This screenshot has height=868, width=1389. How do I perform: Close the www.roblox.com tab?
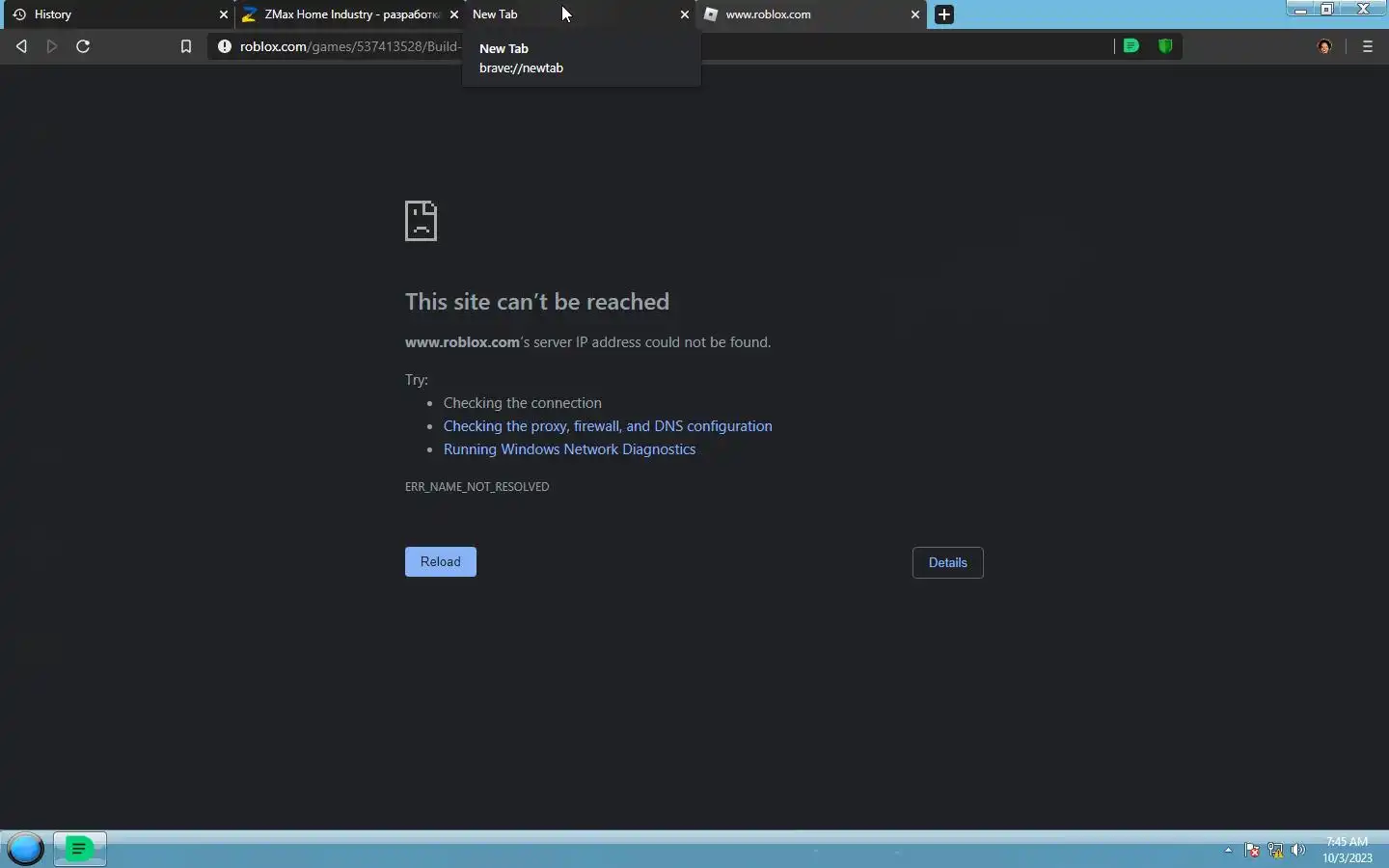[915, 14]
